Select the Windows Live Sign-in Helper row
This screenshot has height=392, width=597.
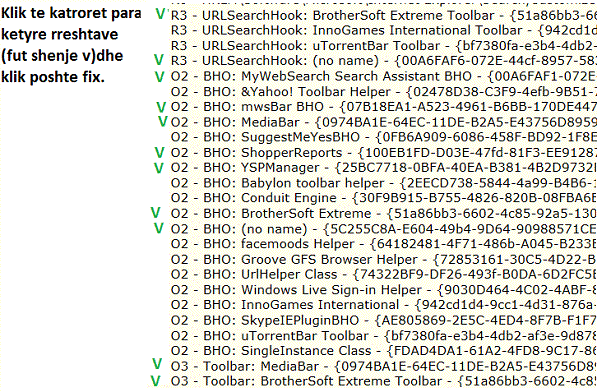pyautogui.click(x=384, y=290)
